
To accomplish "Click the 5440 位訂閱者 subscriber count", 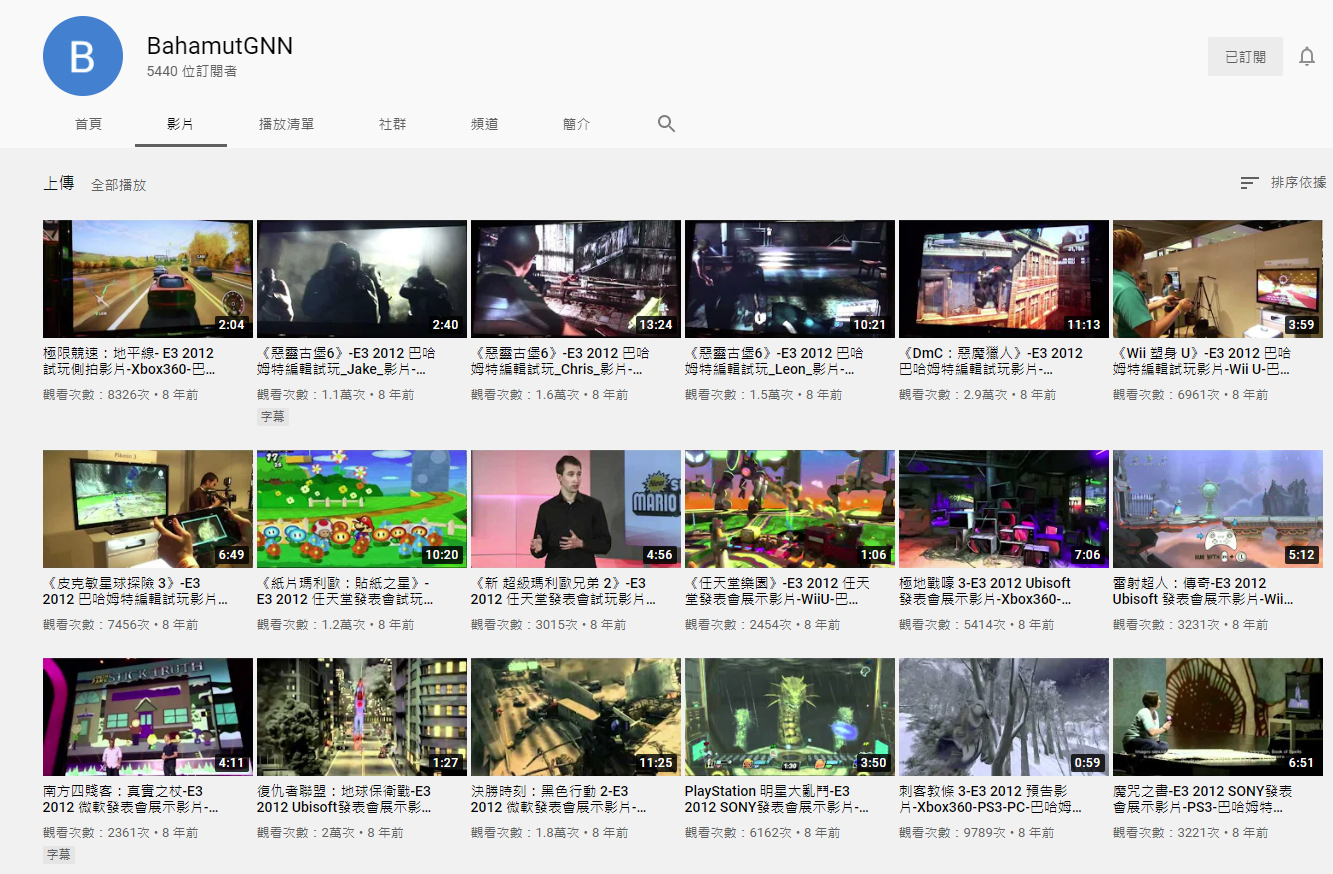I will click(192, 72).
